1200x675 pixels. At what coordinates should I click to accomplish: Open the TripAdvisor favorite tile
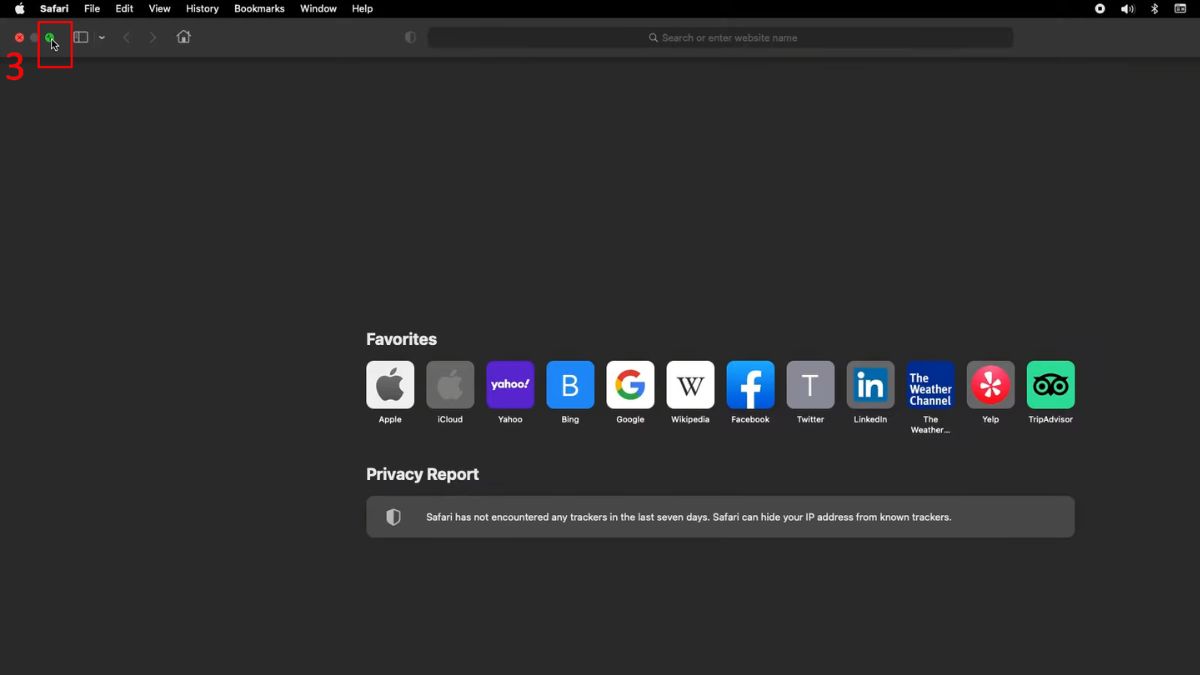tap(1050, 385)
